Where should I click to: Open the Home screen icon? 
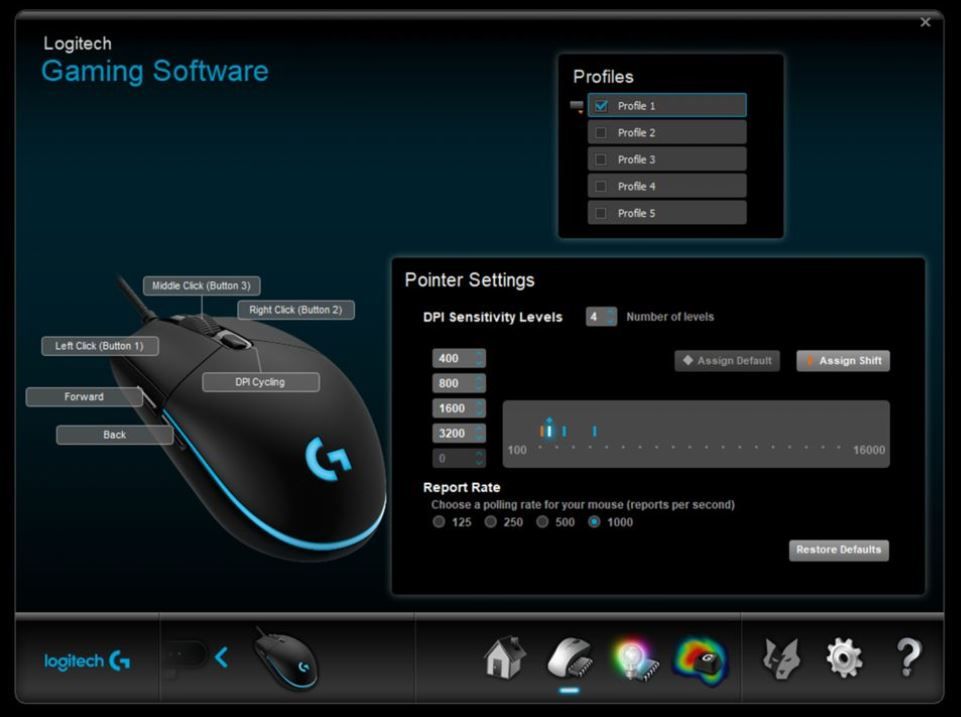(504, 658)
